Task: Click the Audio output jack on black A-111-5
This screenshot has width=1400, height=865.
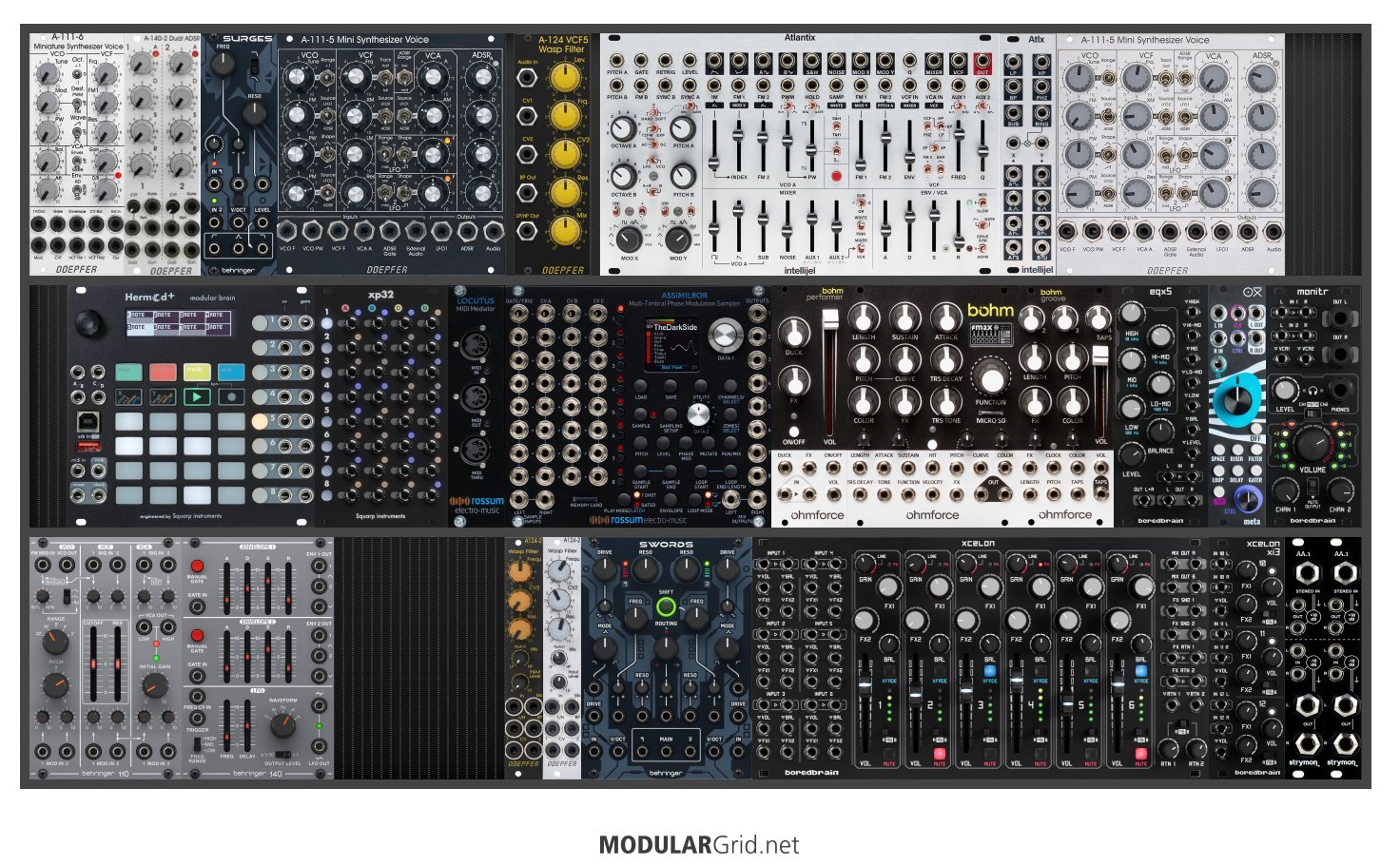Action: click(493, 231)
